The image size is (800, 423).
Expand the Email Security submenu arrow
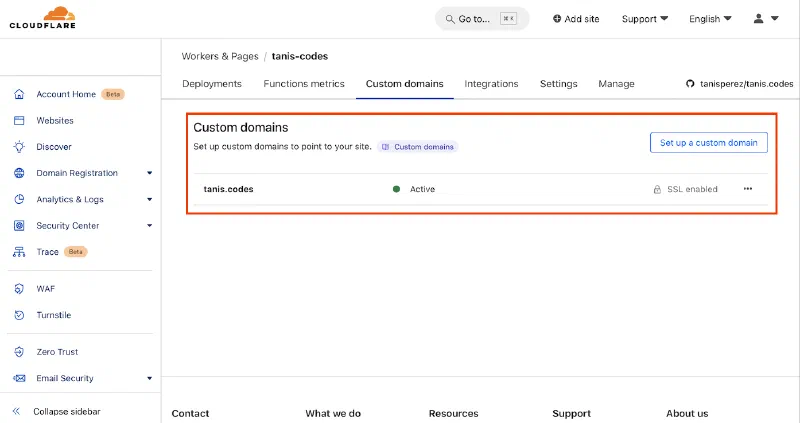click(149, 379)
